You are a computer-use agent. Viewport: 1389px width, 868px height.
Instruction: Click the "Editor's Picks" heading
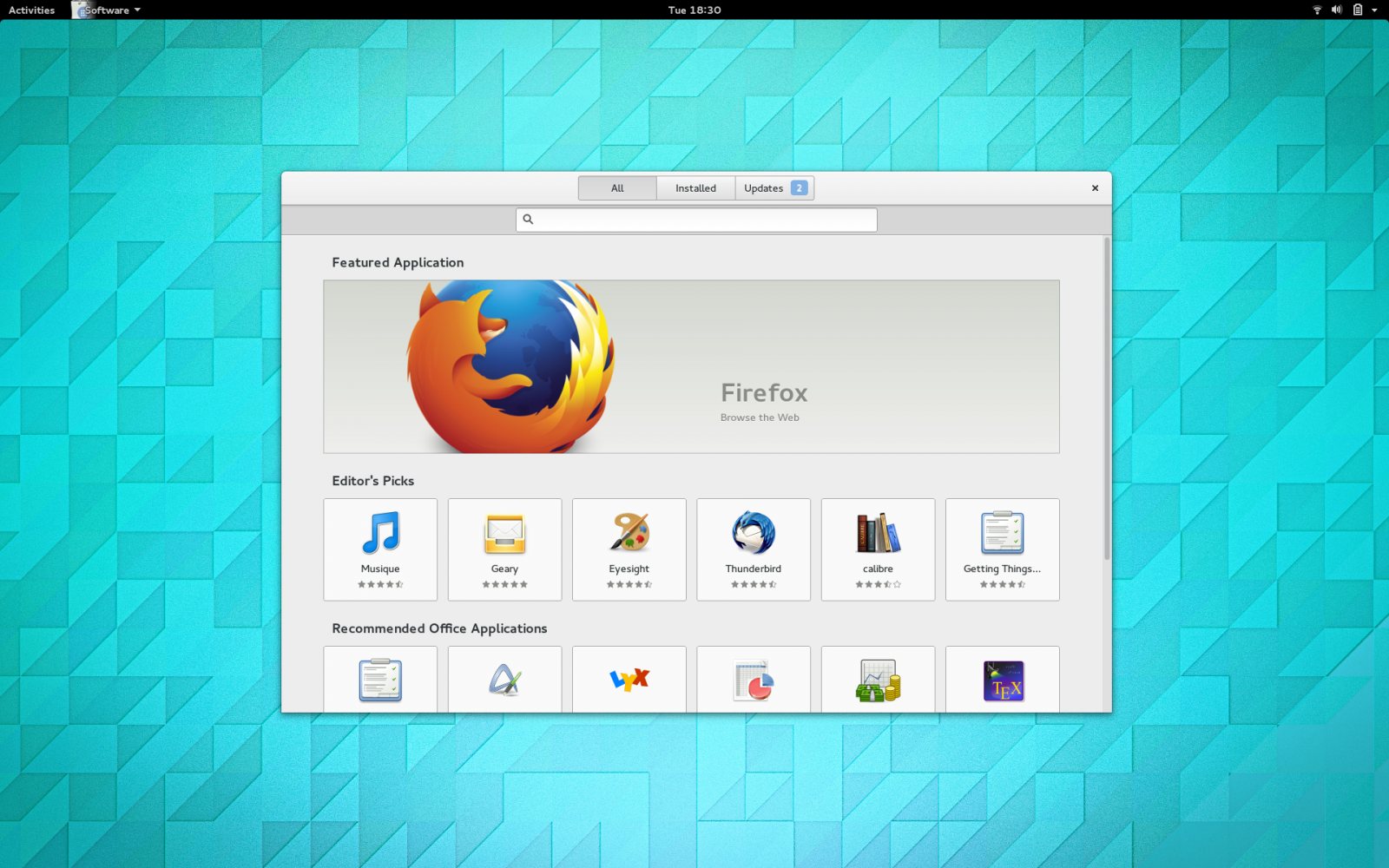[373, 481]
